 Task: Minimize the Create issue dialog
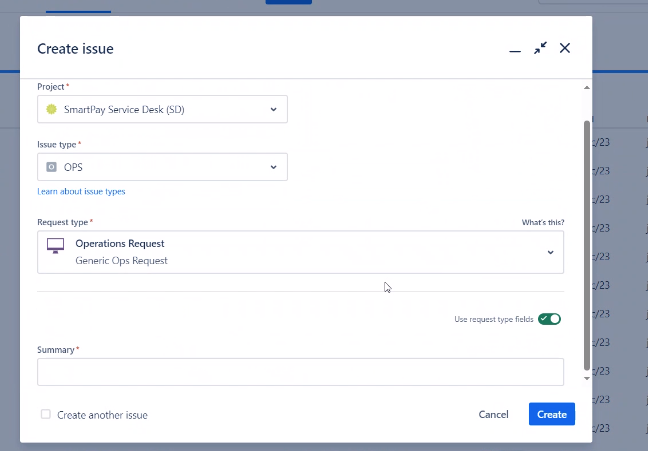click(x=515, y=51)
